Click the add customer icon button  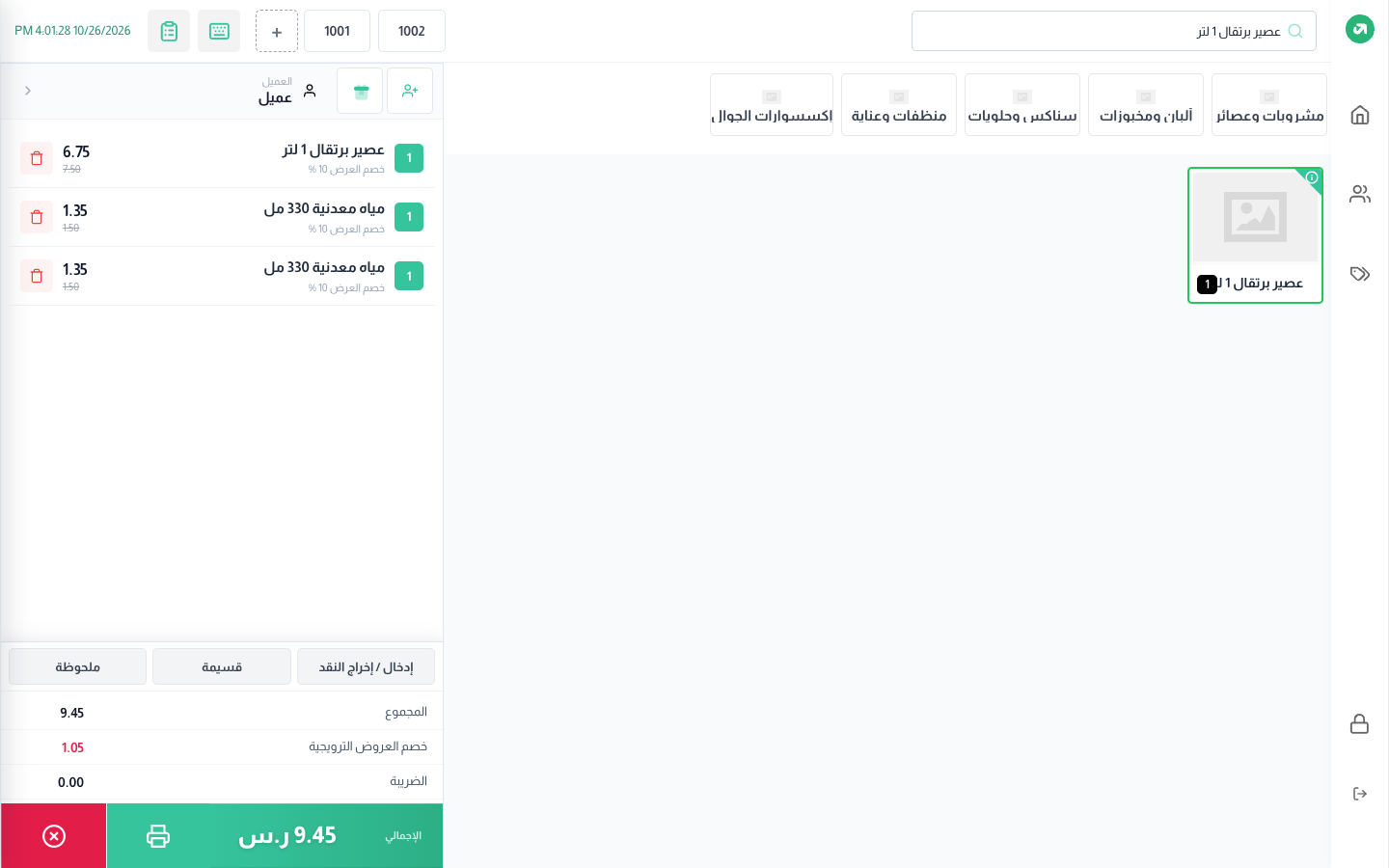click(410, 91)
